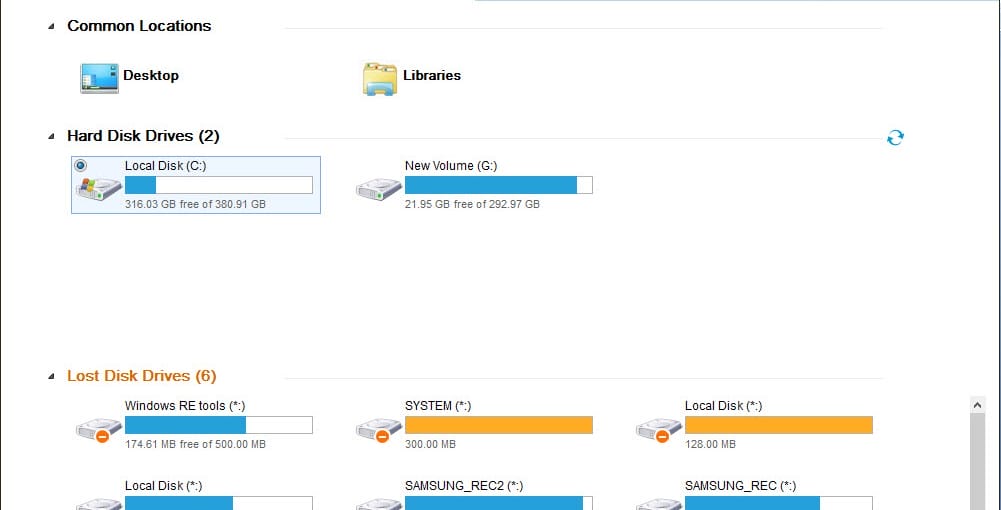This screenshot has height=510, width=1001.
Task: Click the Local Disk (C:) Windows drive icon
Action: click(101, 188)
